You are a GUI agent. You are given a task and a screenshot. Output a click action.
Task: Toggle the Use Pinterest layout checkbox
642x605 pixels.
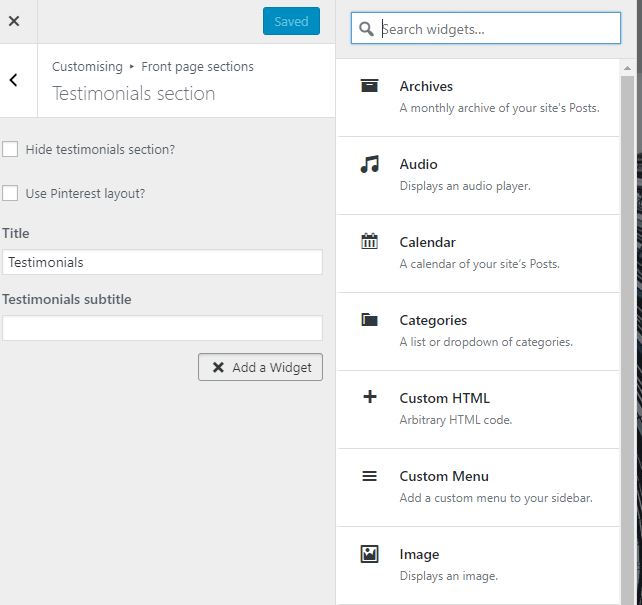[x=10, y=193]
